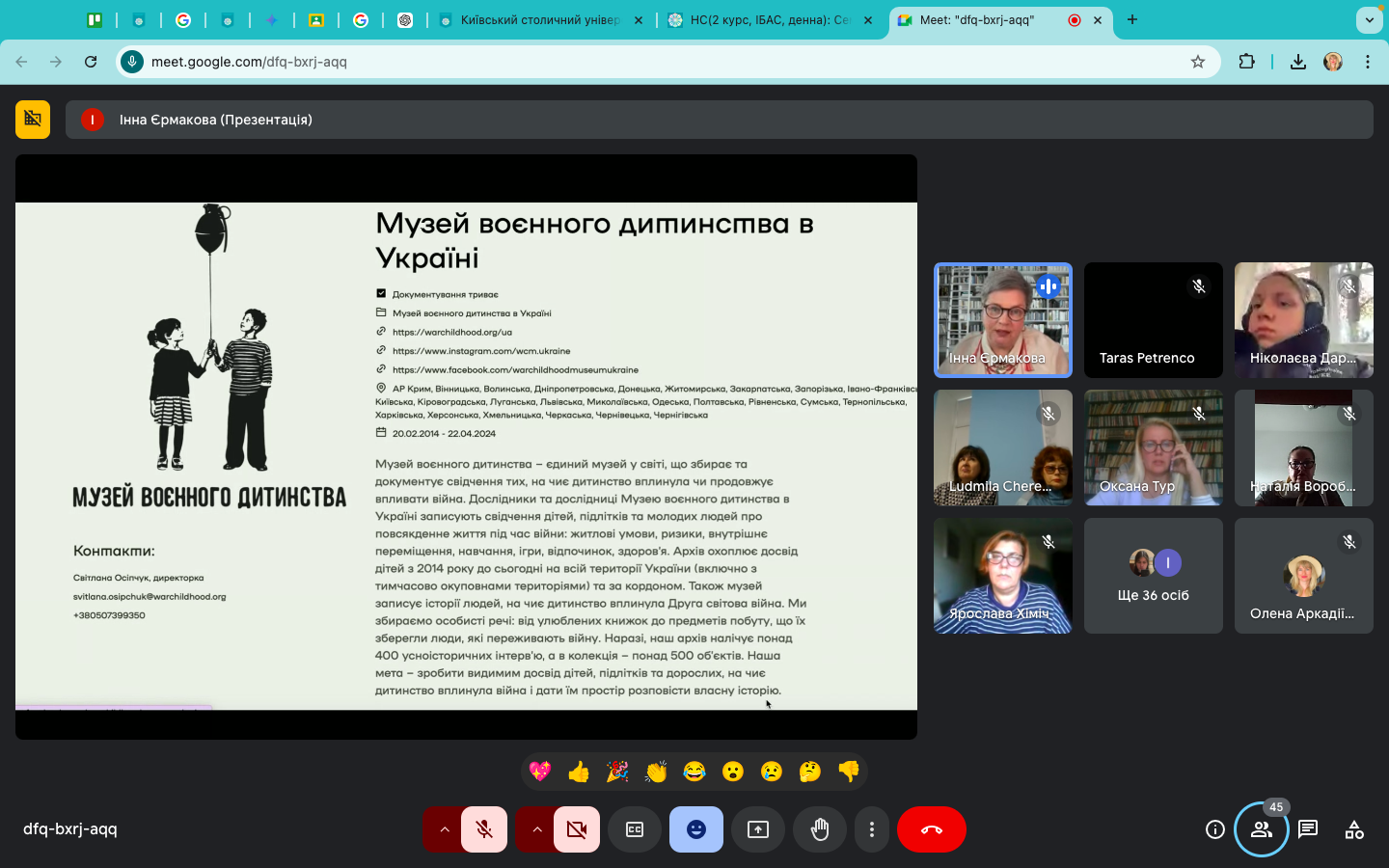Expand video settings arrow beside camera
Screen dimensions: 1389x868
point(536,829)
